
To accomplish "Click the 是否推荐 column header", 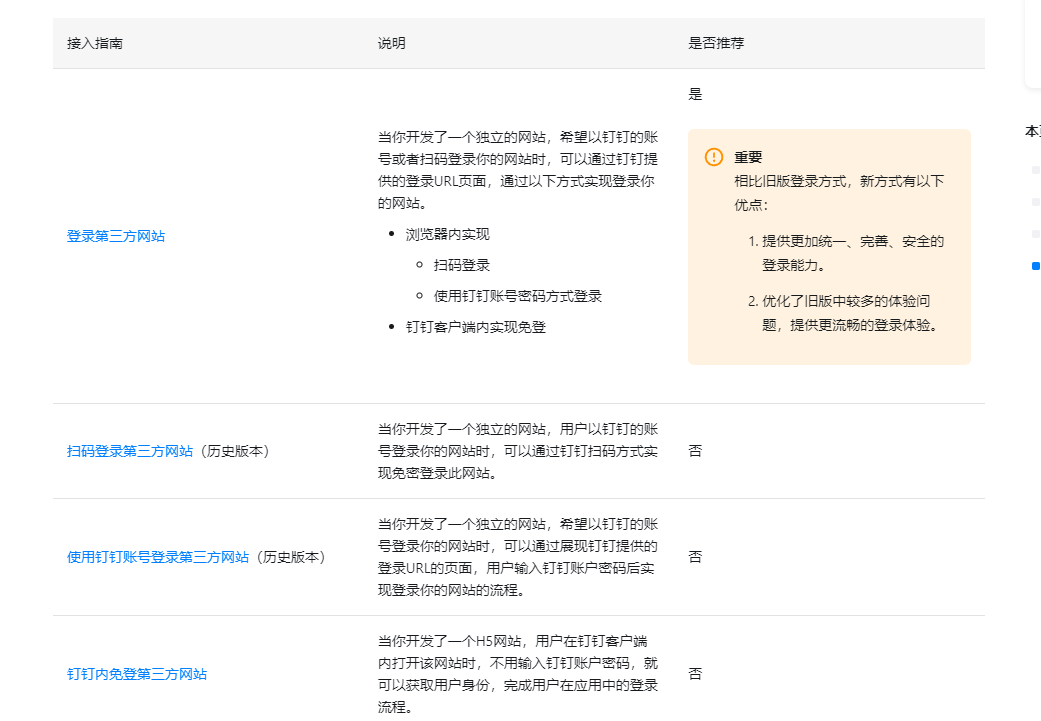I will (716, 43).
